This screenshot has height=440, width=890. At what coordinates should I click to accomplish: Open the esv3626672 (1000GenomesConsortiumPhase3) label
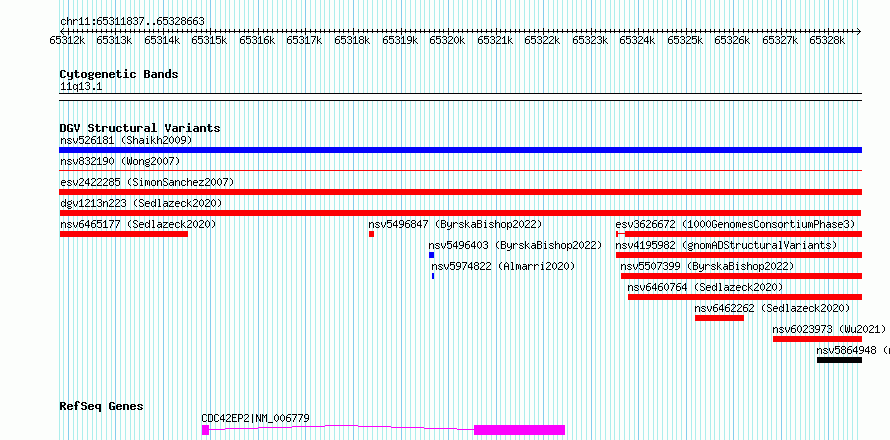point(734,224)
